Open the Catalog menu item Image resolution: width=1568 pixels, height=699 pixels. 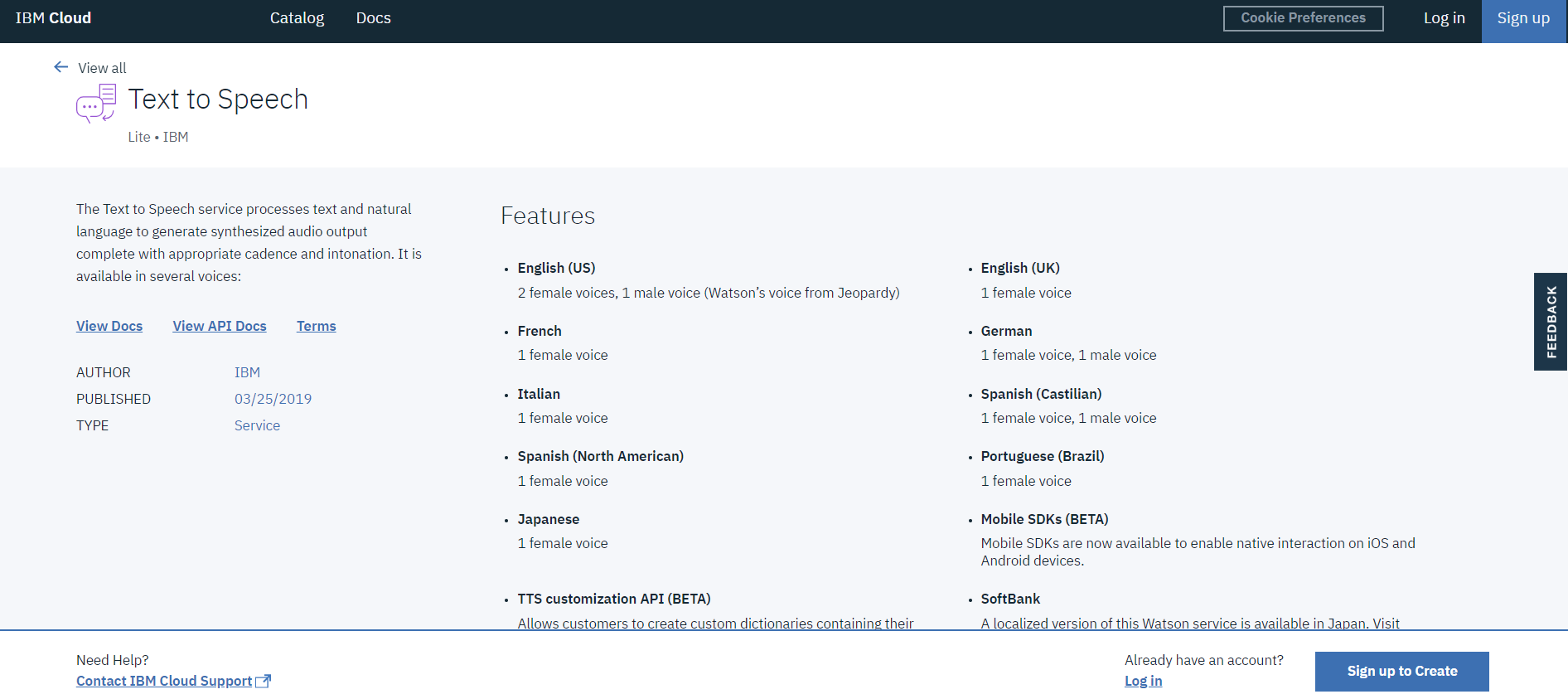(x=297, y=18)
